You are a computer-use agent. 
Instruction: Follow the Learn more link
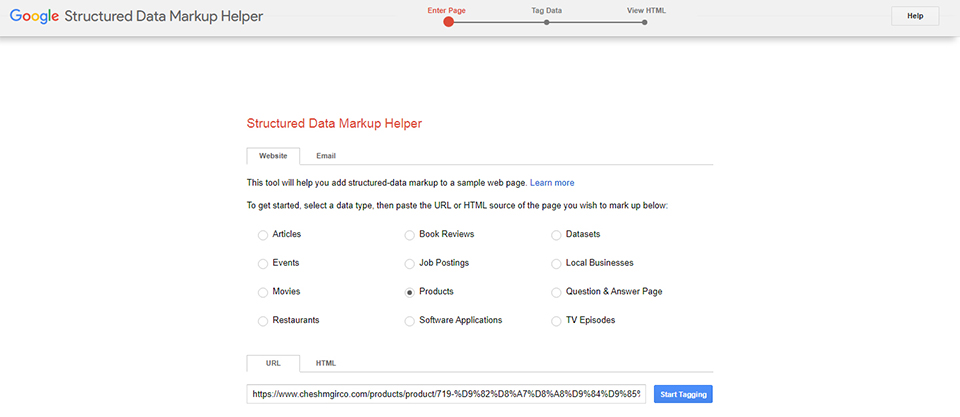[552, 182]
